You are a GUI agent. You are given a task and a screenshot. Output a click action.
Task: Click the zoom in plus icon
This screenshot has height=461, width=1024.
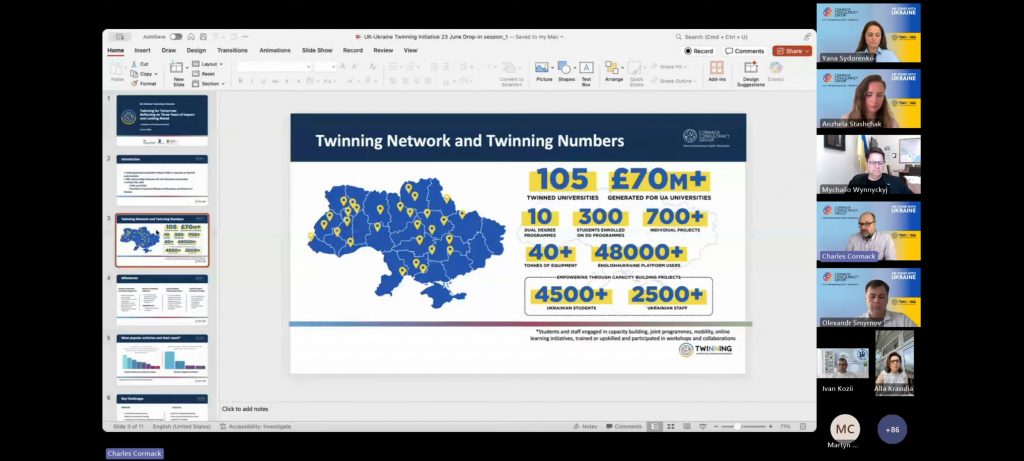(x=771, y=426)
